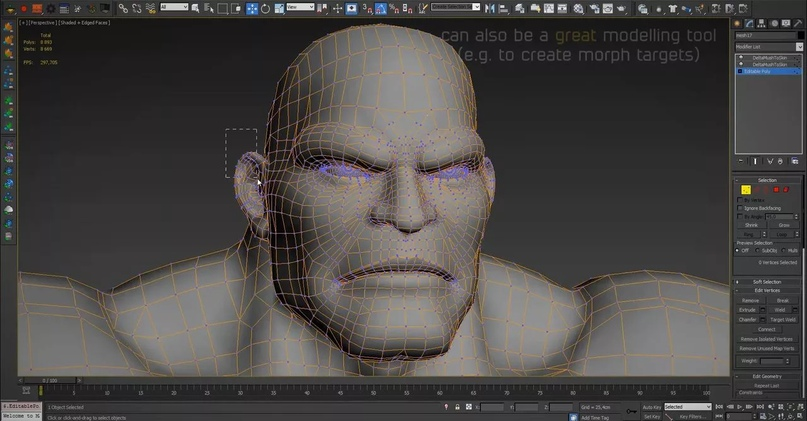The height and width of the screenshot is (421, 807).
Task: Toggle the 3D Snaps icon
Action: pos(367,8)
